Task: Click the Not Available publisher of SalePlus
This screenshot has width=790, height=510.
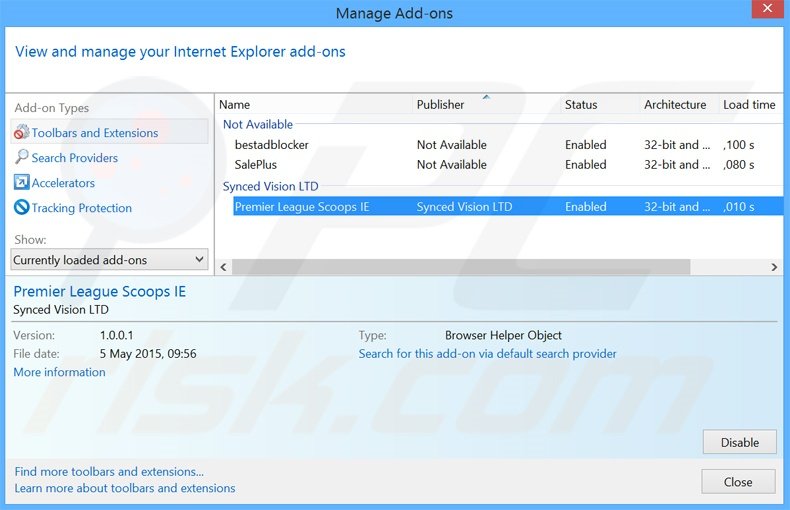Action: pyautogui.click(x=451, y=164)
